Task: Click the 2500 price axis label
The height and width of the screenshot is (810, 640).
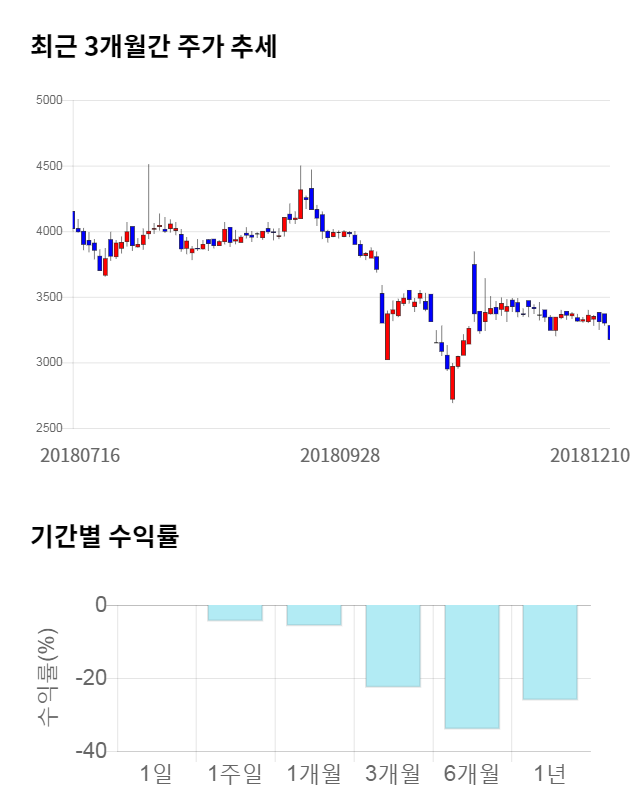Action: (x=49, y=428)
